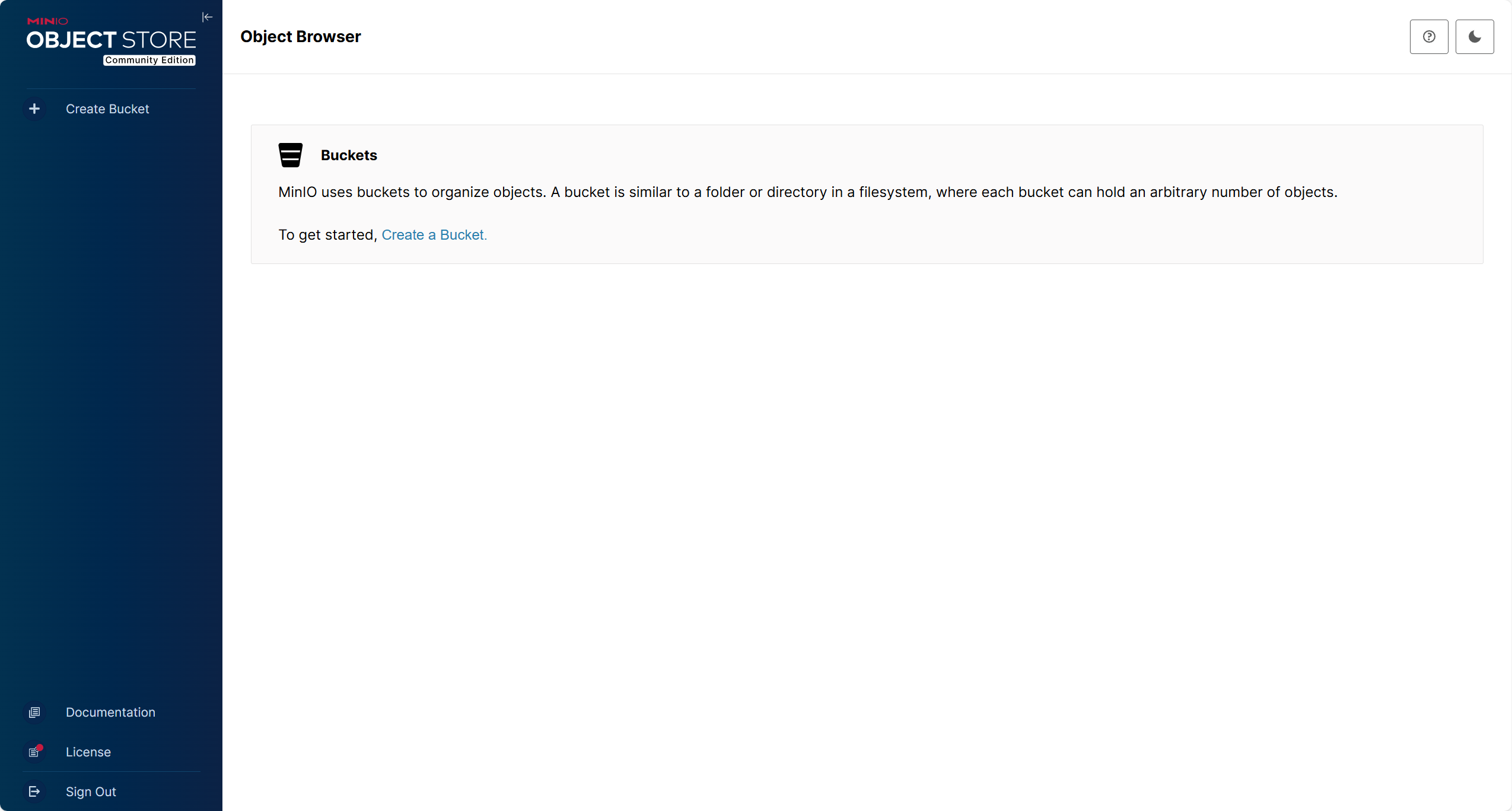Viewport: 1512px width, 811px height.
Task: Choose the Sign Out text in the sidebar
Action: [x=91, y=792]
